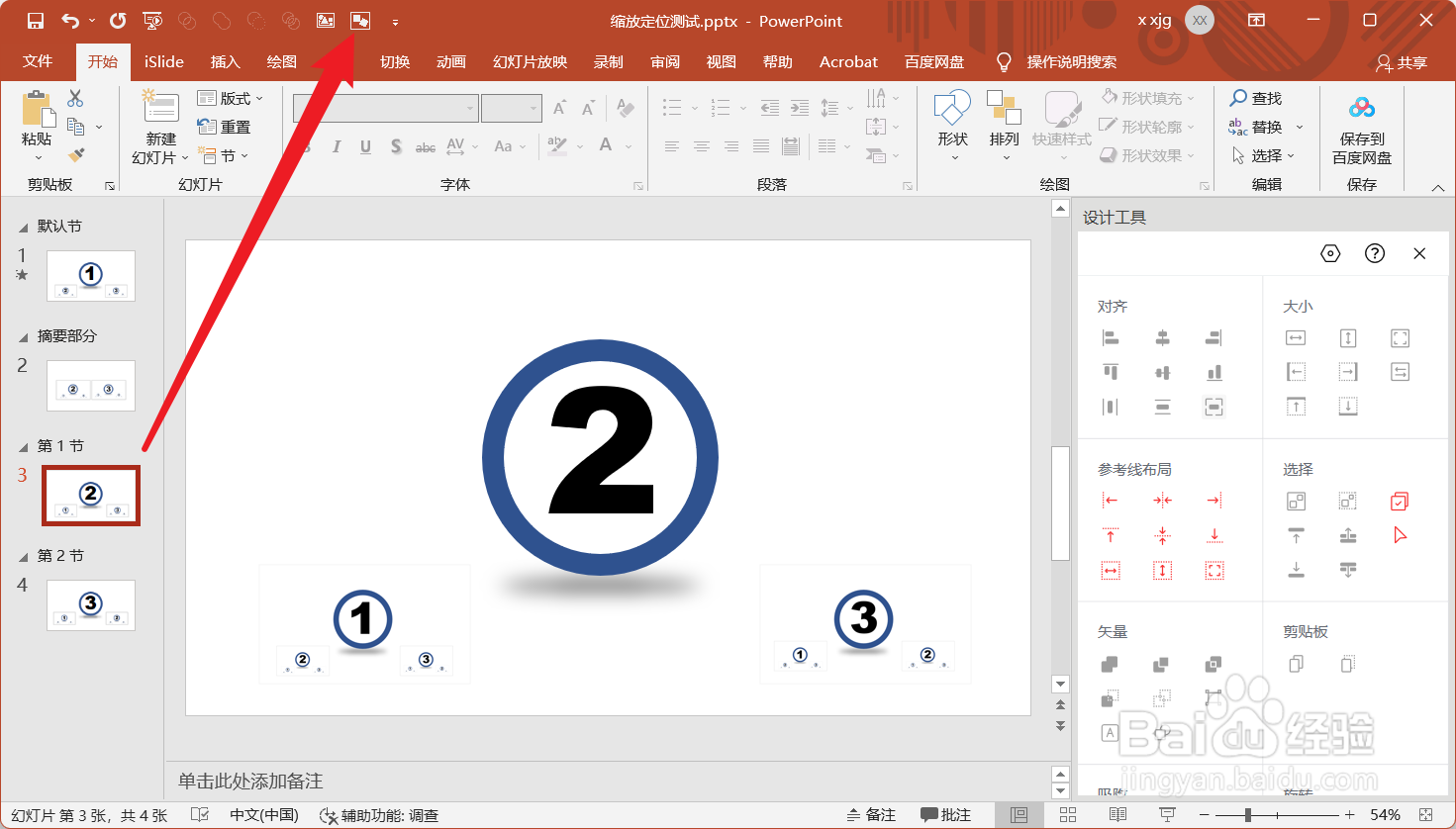
Task: Click the lightbulb 操作说明搜索 icon
Action: [x=1004, y=61]
